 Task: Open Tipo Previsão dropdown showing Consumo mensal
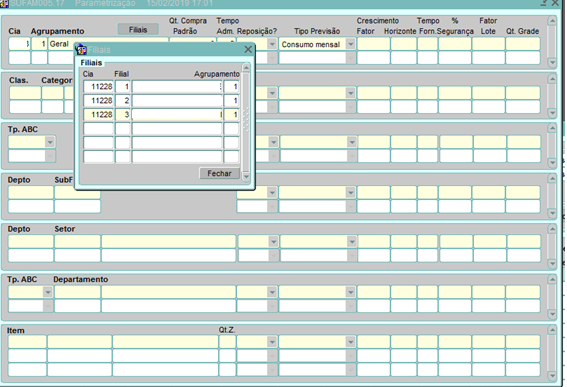tap(350, 44)
